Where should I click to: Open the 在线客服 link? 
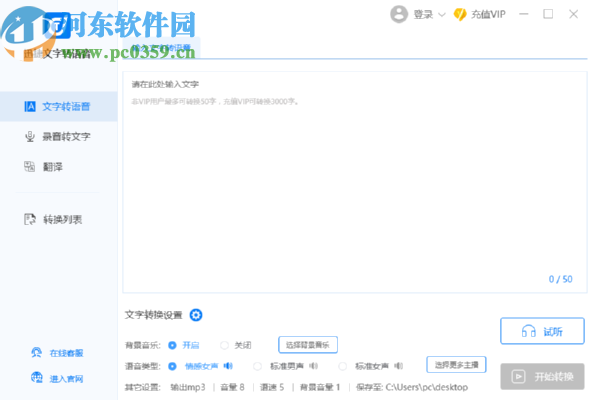[x=67, y=353]
